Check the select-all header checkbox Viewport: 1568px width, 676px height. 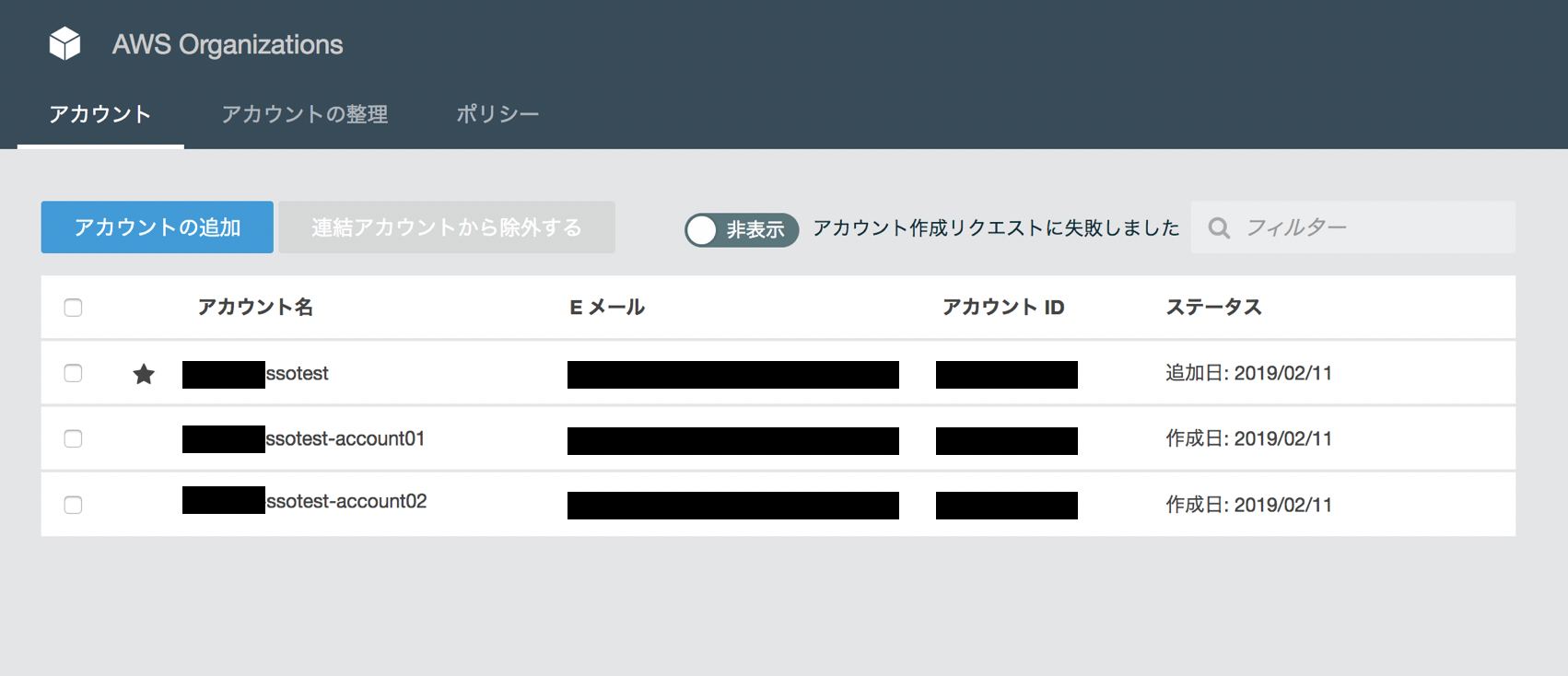(x=74, y=308)
